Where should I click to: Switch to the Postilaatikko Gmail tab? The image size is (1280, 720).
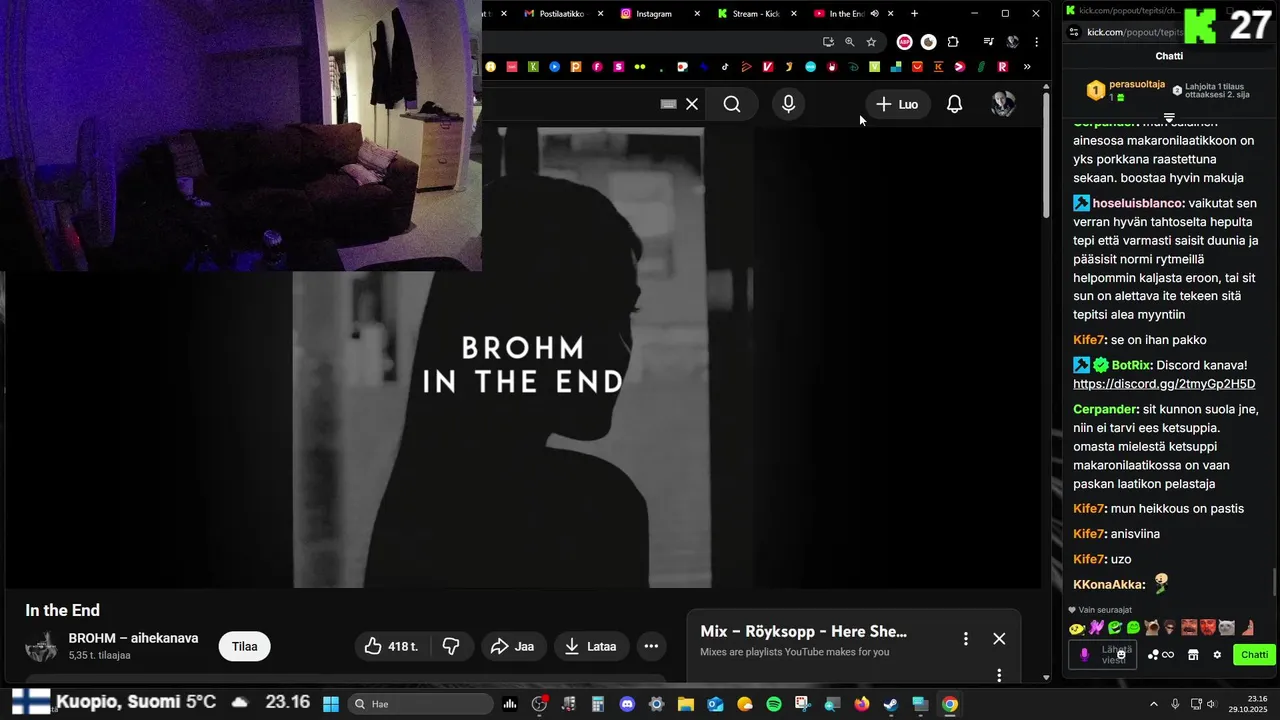pyautogui.click(x=563, y=13)
